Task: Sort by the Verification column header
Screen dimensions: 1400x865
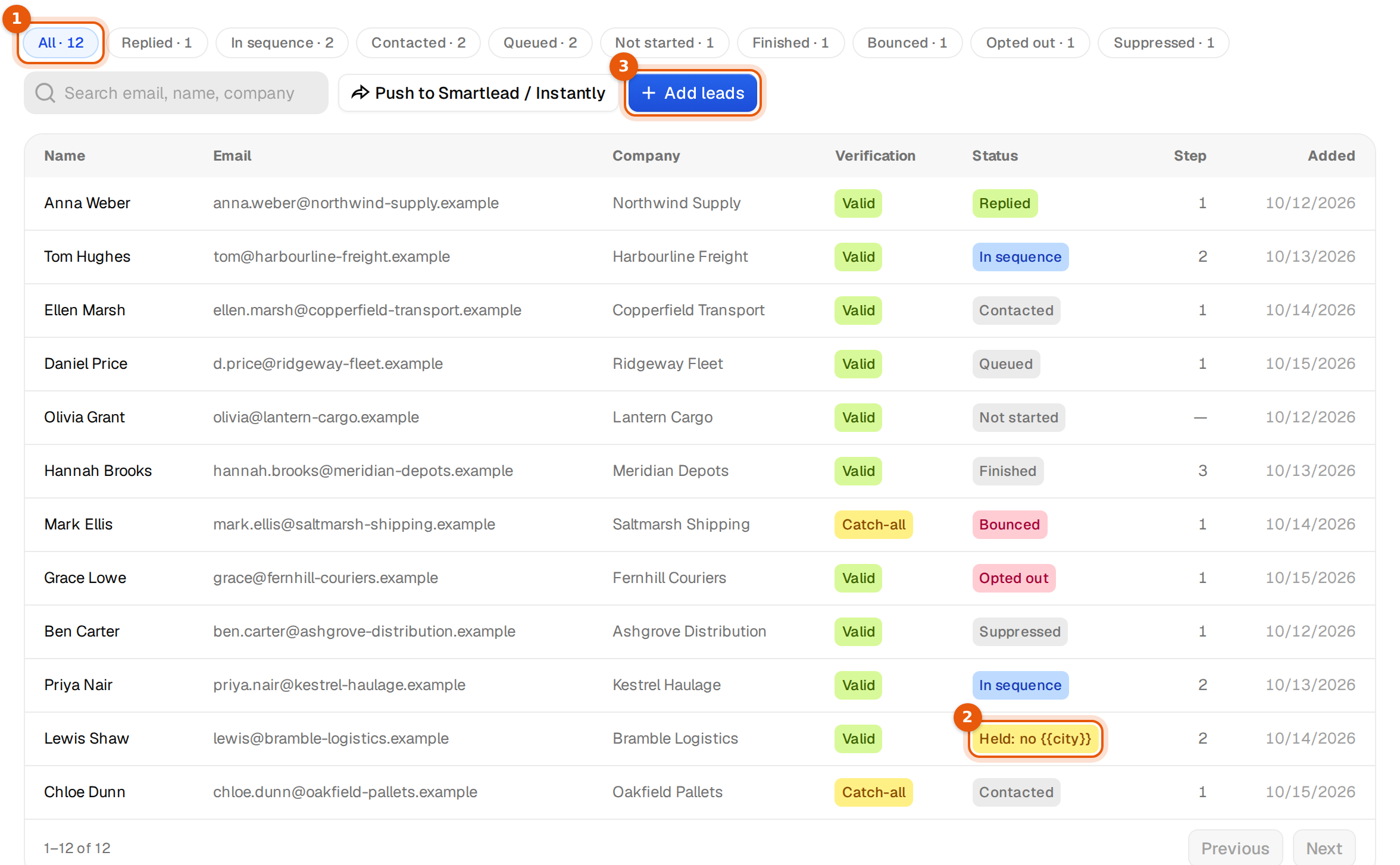Action: [875, 156]
